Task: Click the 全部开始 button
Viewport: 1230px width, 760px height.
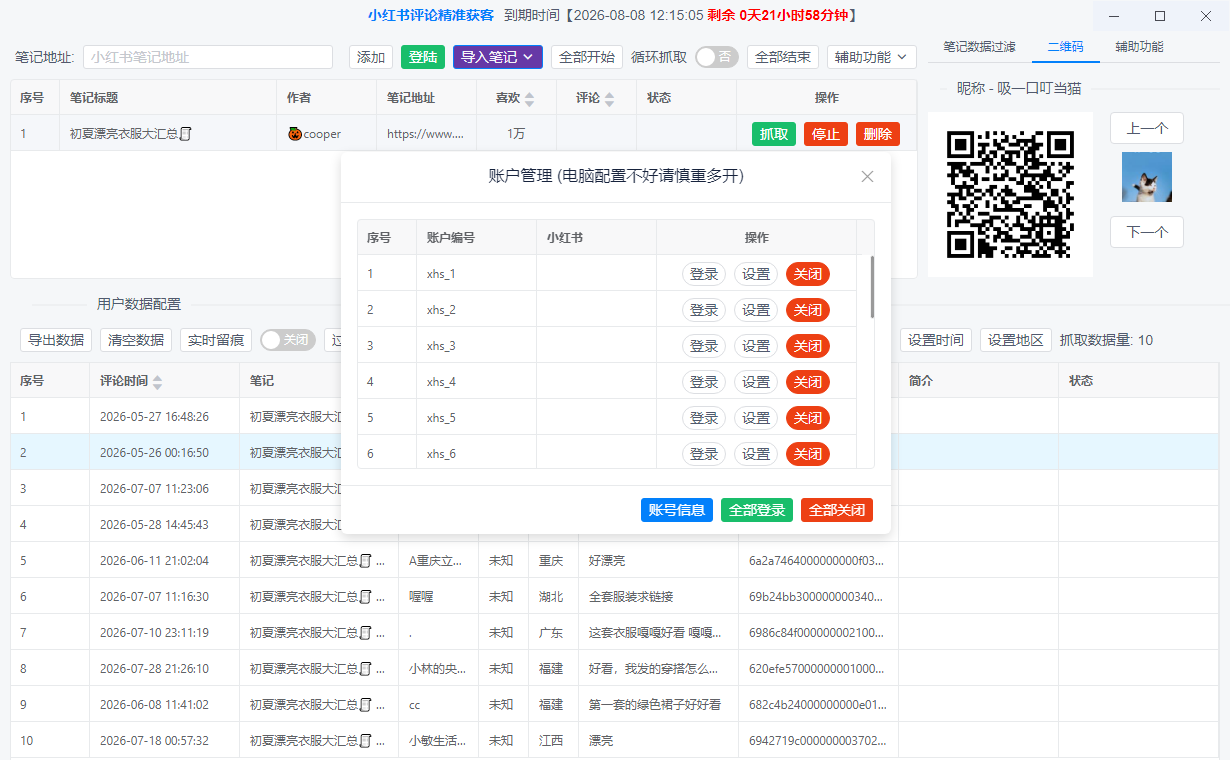Action: click(x=587, y=57)
